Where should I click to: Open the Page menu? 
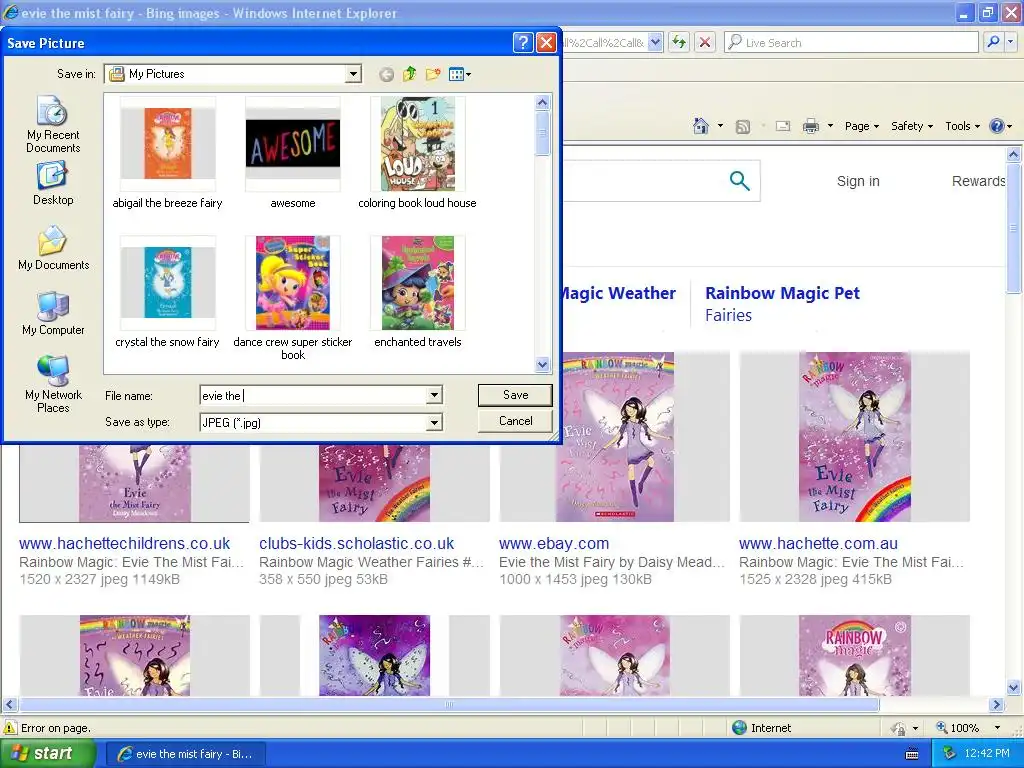click(861, 126)
